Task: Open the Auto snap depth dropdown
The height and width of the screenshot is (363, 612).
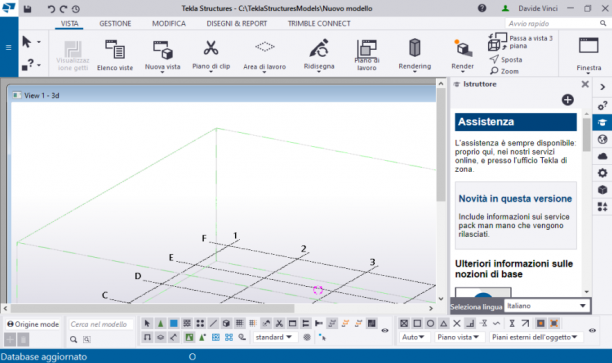Action: click(415, 337)
